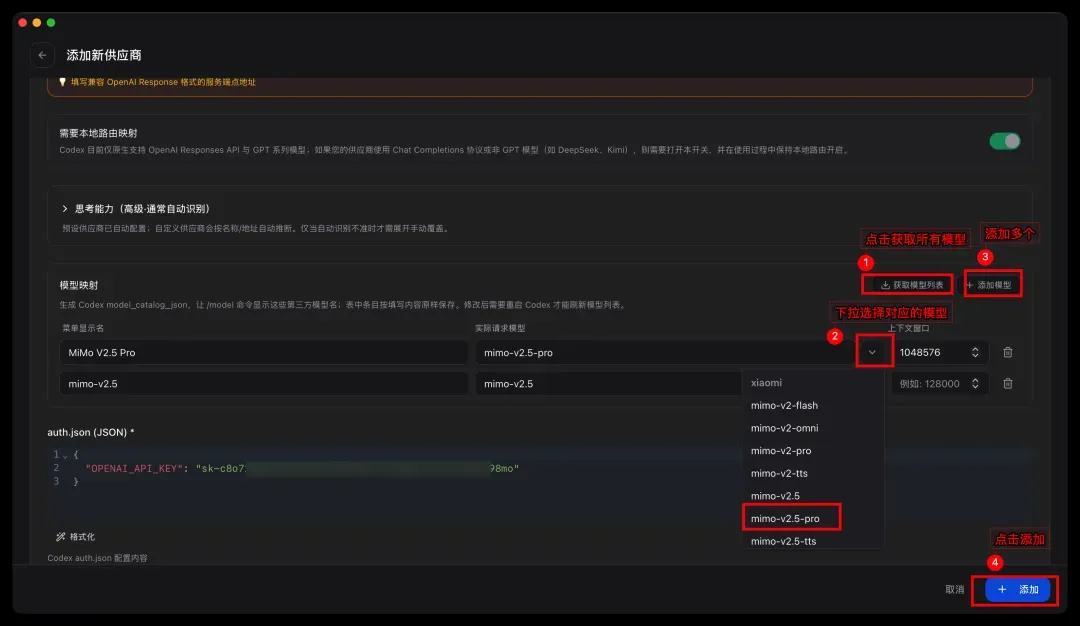Go back using the arrow button
The height and width of the screenshot is (626, 1080).
tap(42, 55)
